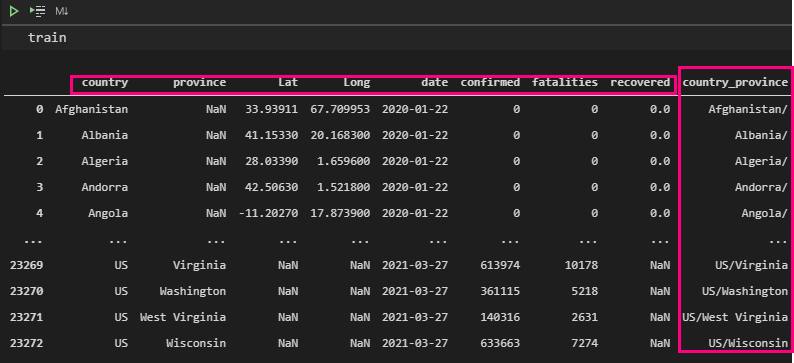794x363 pixels.
Task: Click the row index 23271
Action: (x=26, y=317)
